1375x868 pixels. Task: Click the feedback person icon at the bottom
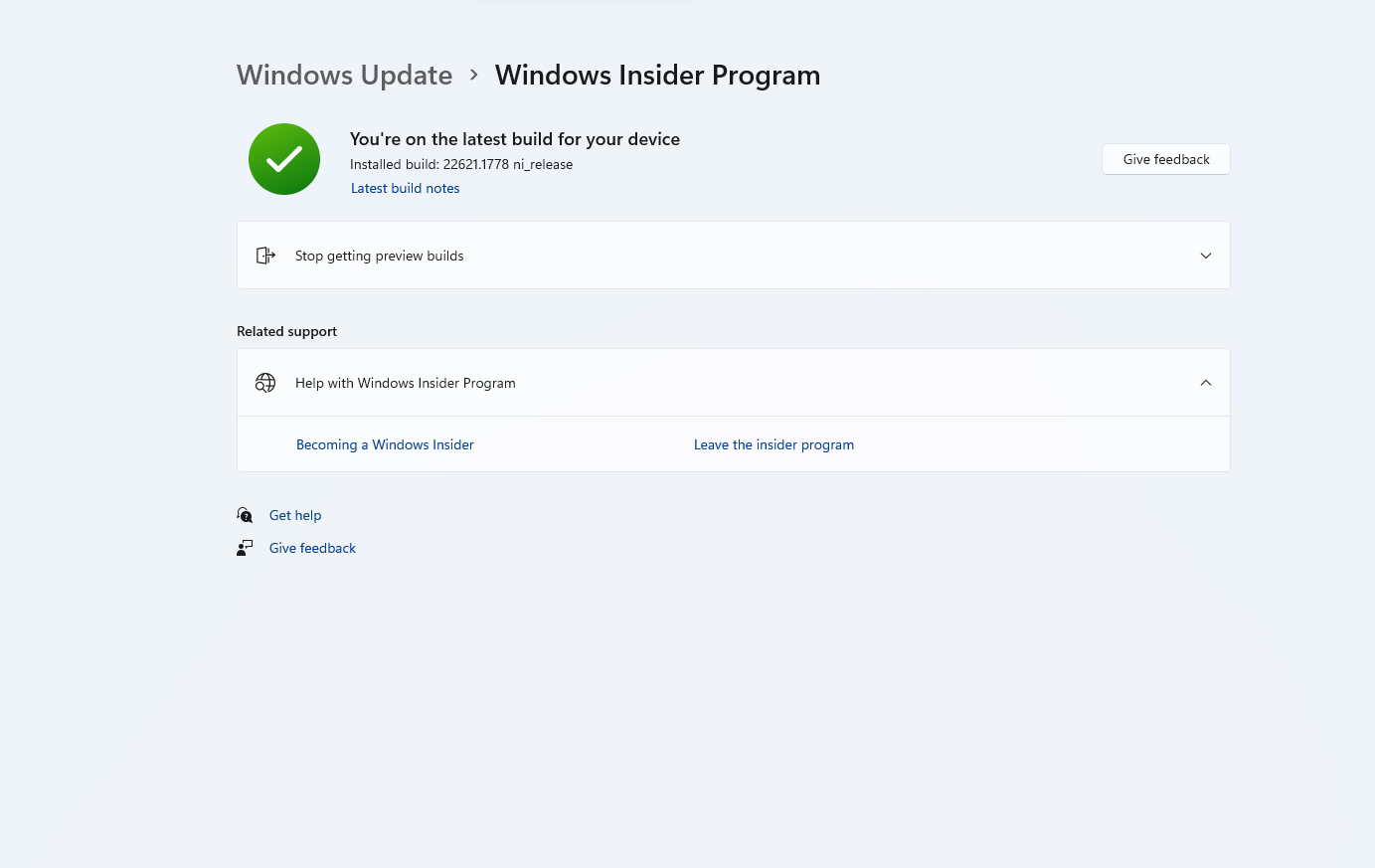click(x=245, y=548)
